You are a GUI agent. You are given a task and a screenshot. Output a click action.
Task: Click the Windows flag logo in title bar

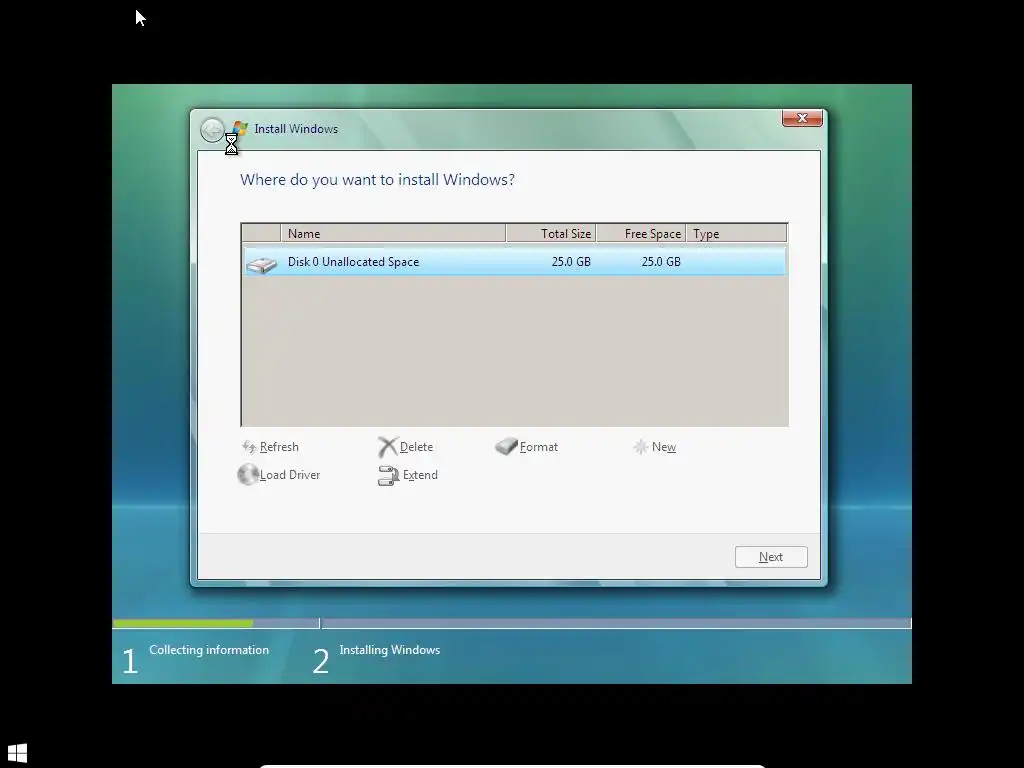240,128
